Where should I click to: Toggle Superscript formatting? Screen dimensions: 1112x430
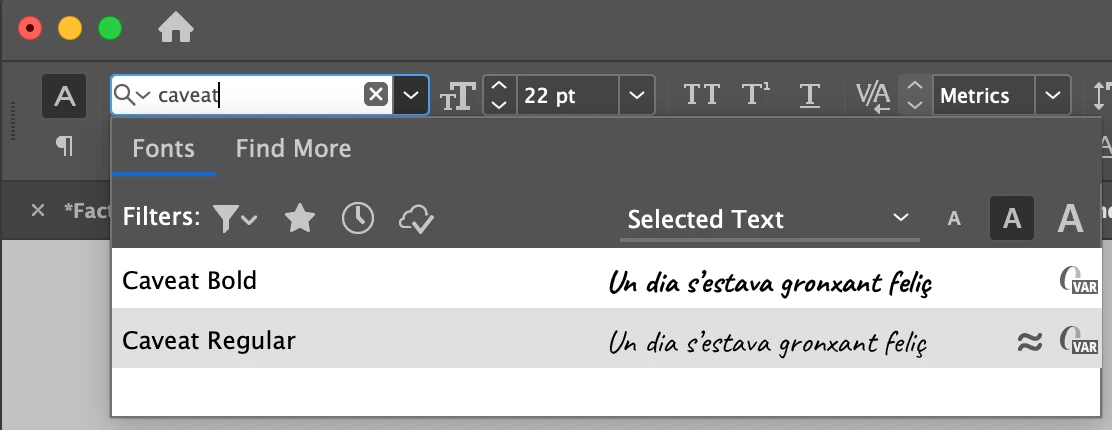[755, 94]
